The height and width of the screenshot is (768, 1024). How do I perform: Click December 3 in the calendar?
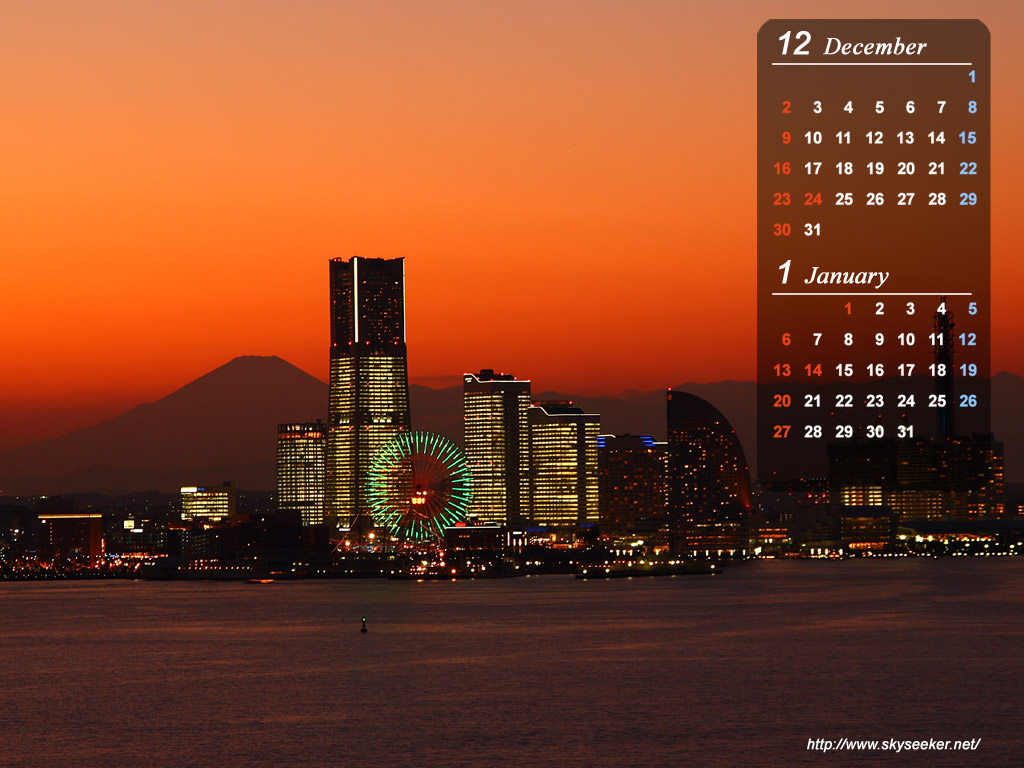(817, 107)
